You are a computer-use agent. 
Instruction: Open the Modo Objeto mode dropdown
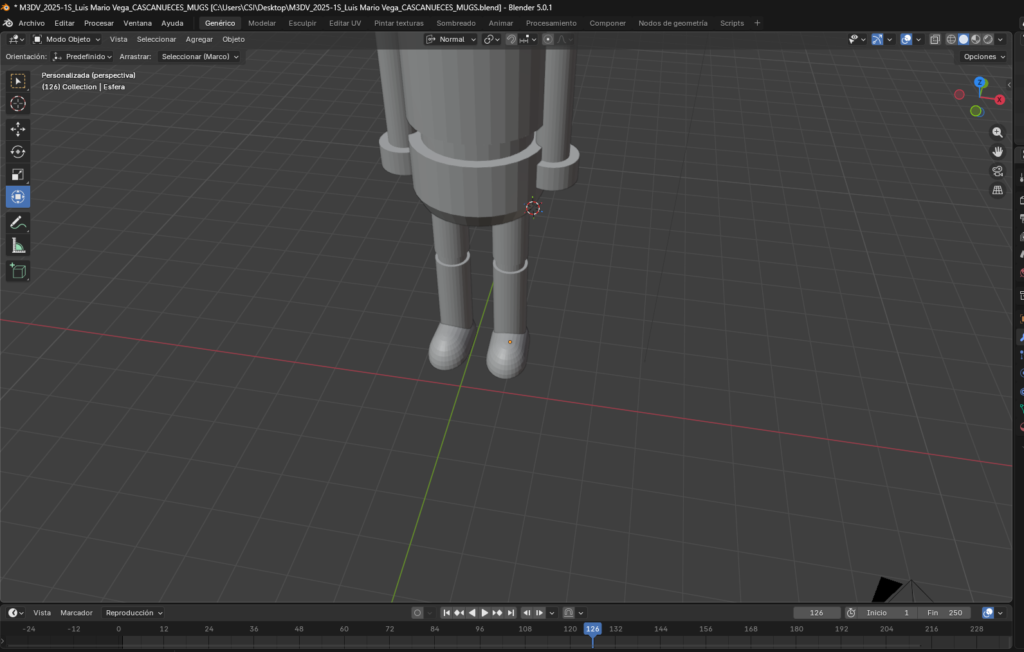(x=66, y=39)
